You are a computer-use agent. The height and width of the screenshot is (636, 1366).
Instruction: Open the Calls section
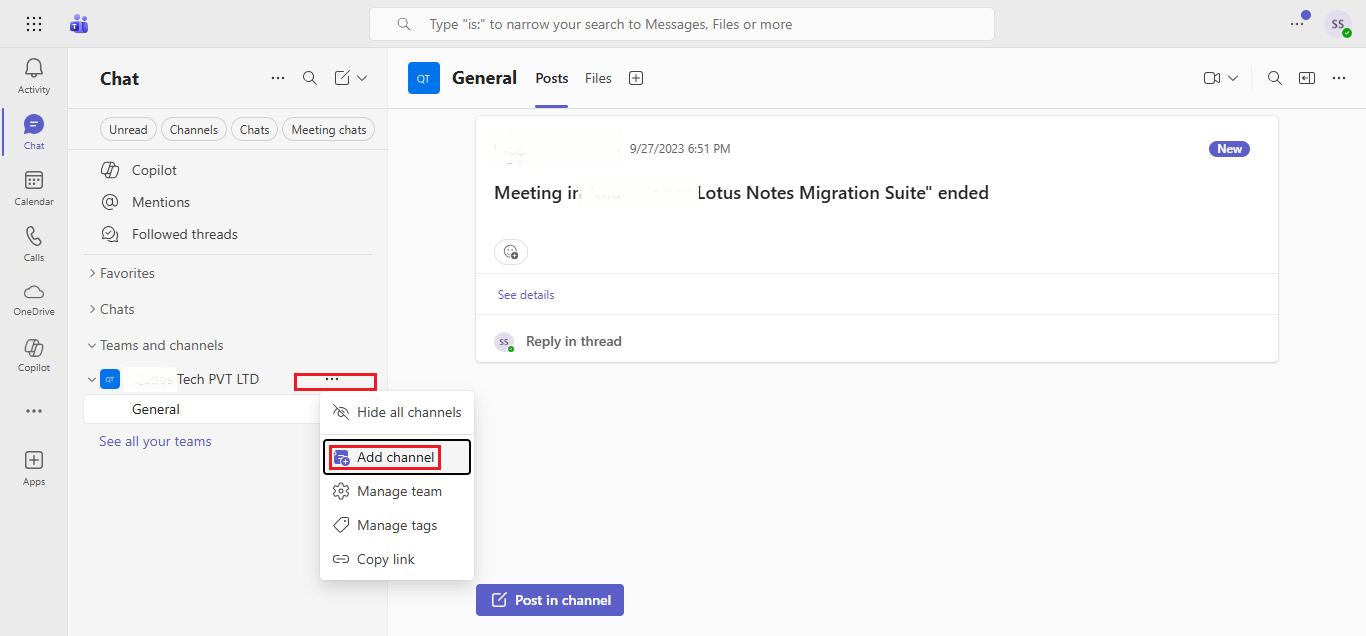34,244
